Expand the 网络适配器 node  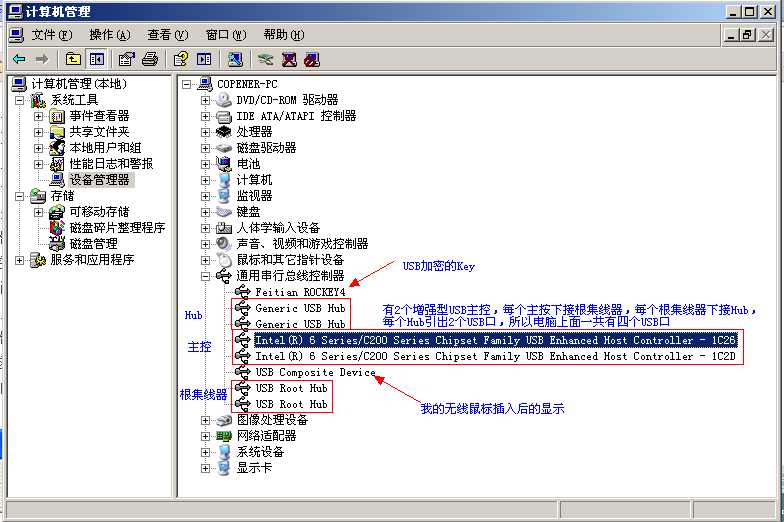[x=206, y=436]
